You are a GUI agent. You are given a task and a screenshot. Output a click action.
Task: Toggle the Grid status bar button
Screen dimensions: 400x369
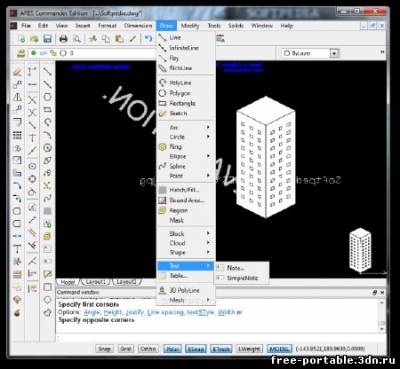point(126,349)
